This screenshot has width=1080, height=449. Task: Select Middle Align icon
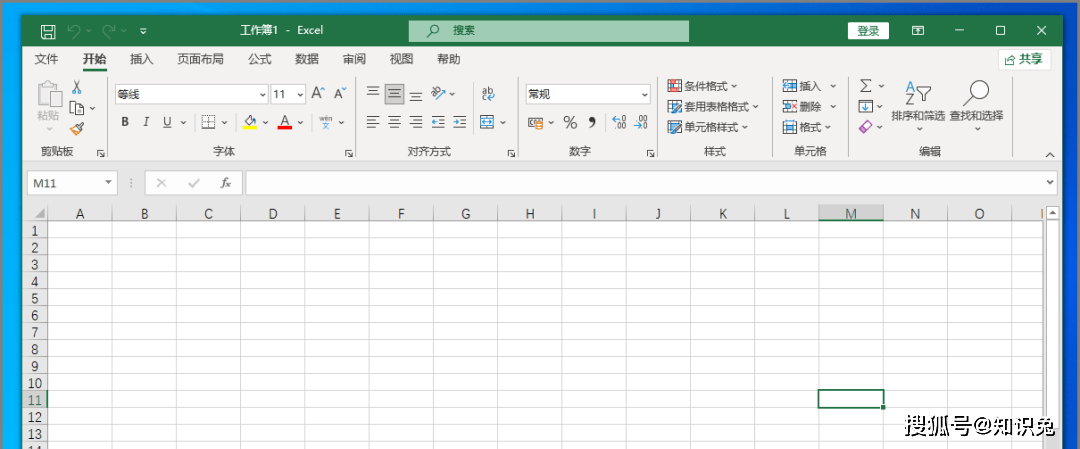(x=394, y=93)
